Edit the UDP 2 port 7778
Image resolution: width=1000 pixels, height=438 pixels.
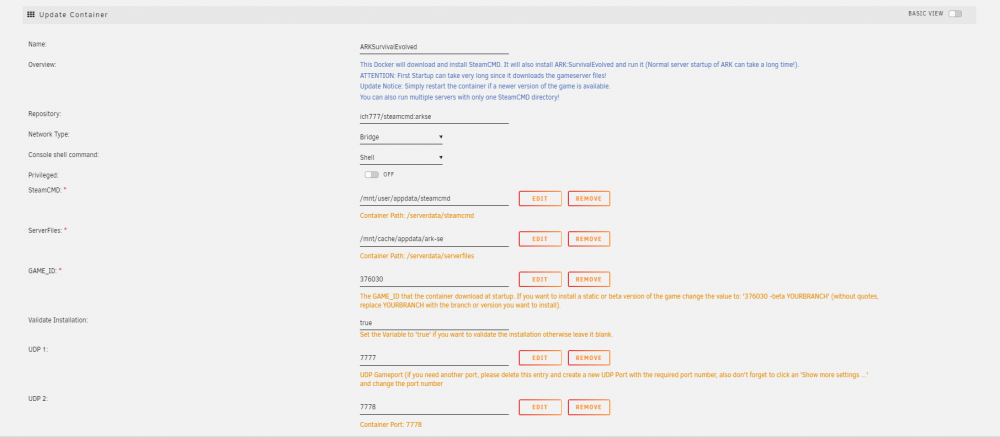click(x=540, y=407)
